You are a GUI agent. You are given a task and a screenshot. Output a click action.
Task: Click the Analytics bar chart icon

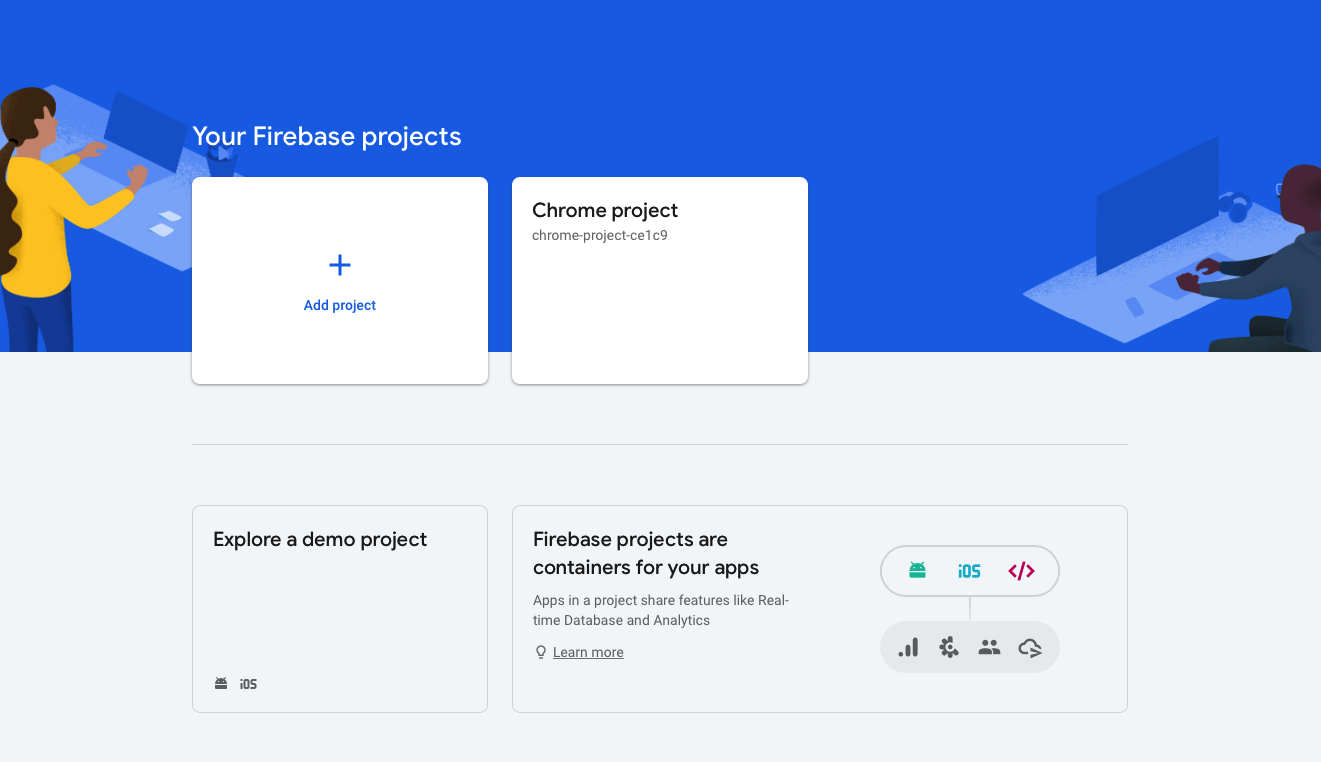[908, 648]
